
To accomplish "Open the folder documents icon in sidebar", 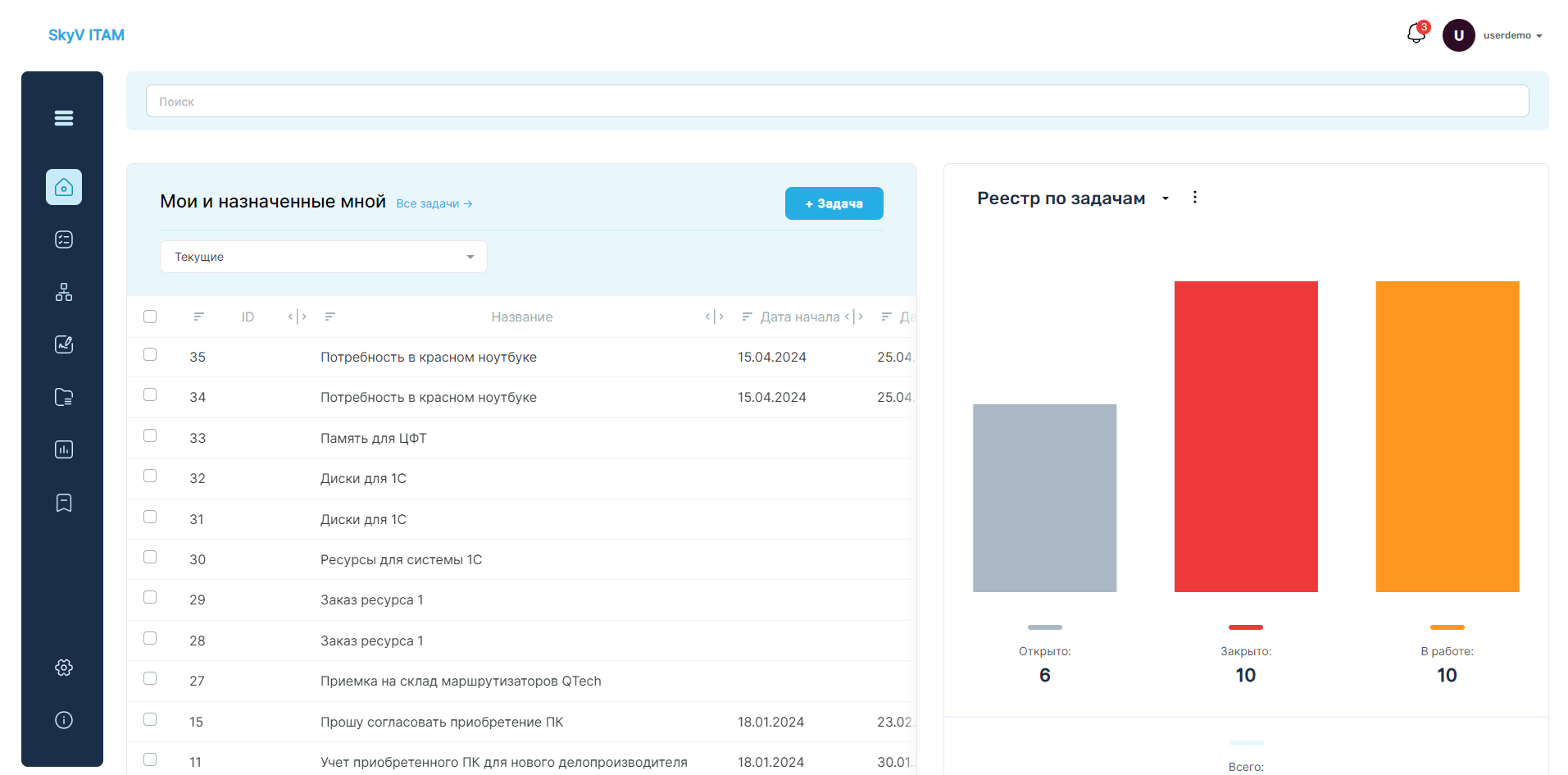I will (x=64, y=397).
